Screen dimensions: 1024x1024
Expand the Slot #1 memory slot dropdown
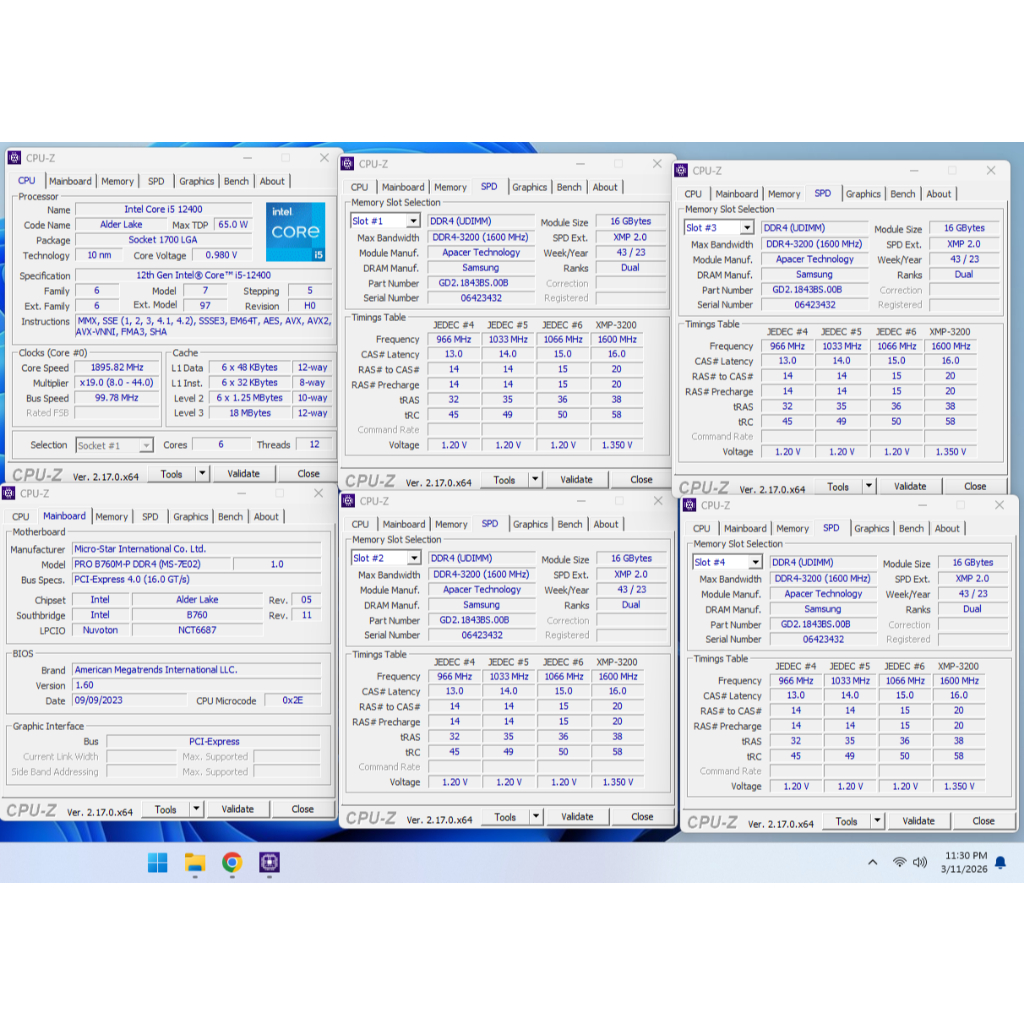coord(412,221)
